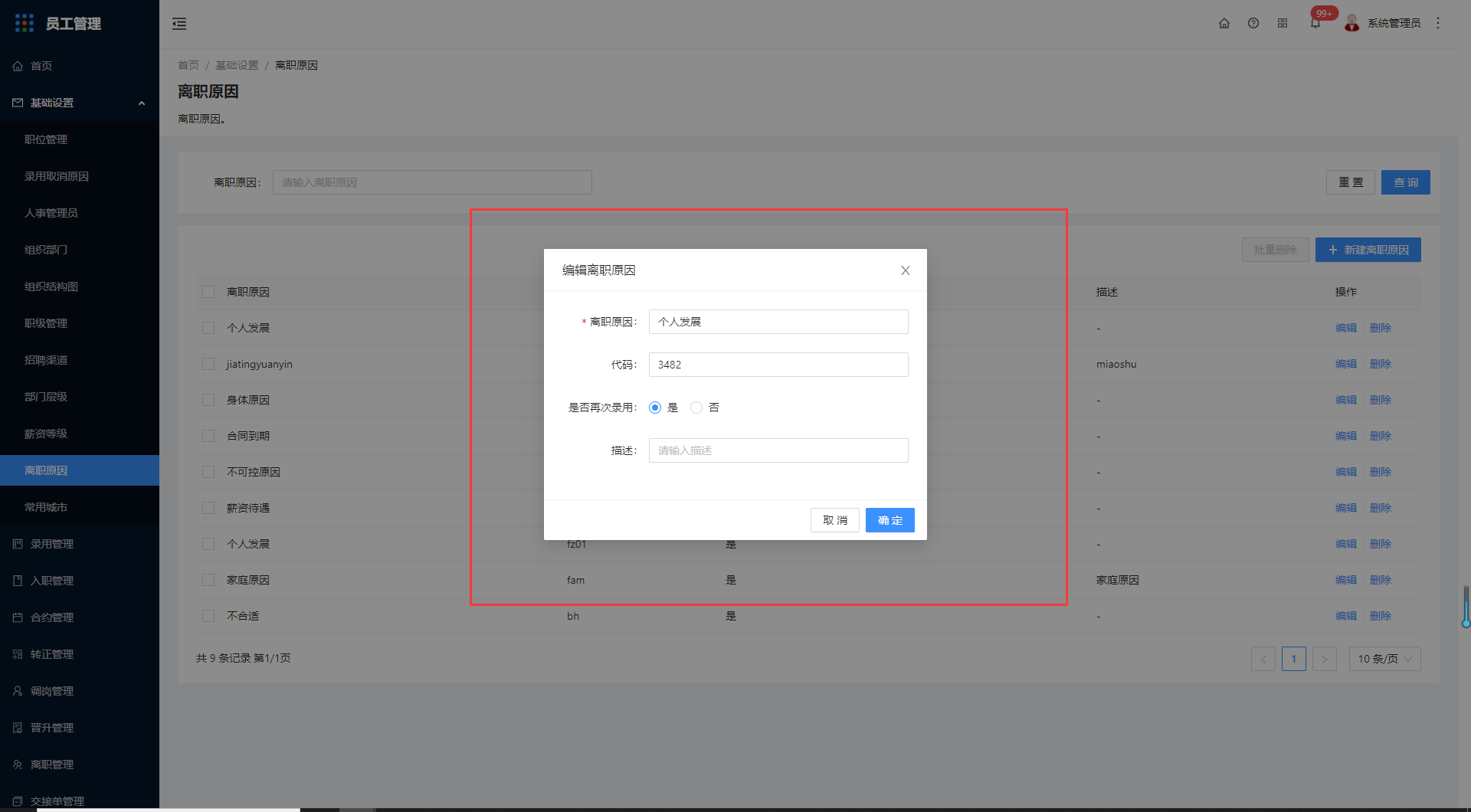Select the 是 radio for 是否再次录用
The width and height of the screenshot is (1471, 812).
click(655, 408)
